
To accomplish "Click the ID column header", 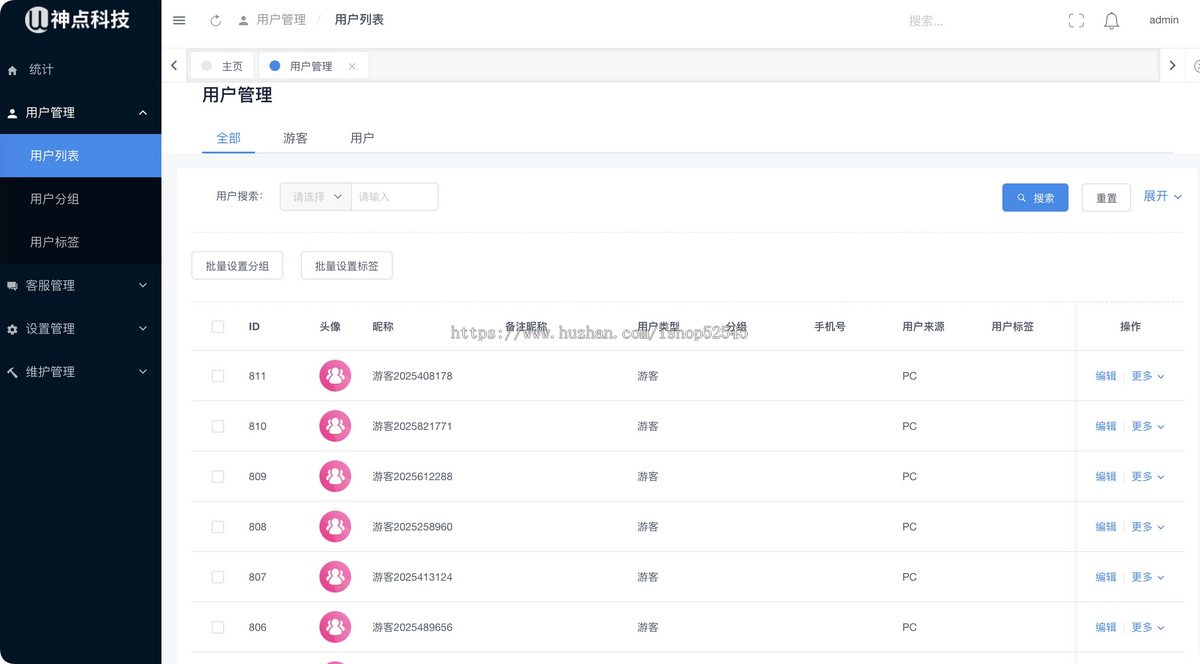I will click(254, 326).
